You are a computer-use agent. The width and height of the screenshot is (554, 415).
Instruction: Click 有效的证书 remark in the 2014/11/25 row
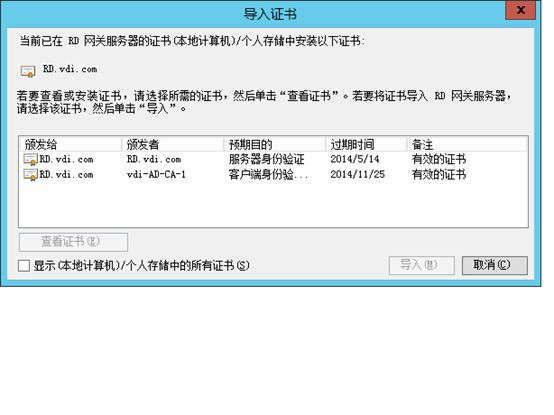(439, 174)
